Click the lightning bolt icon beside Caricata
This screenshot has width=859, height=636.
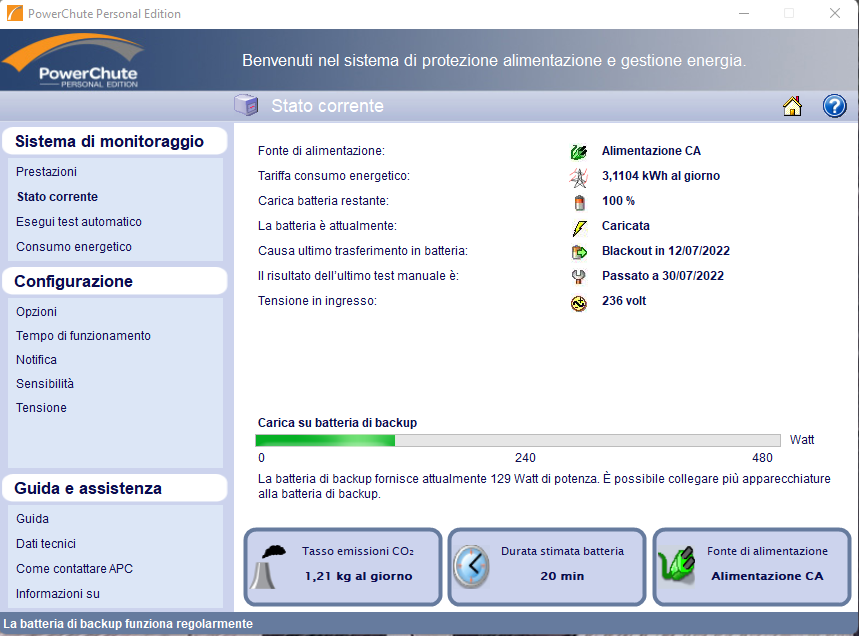(x=579, y=227)
